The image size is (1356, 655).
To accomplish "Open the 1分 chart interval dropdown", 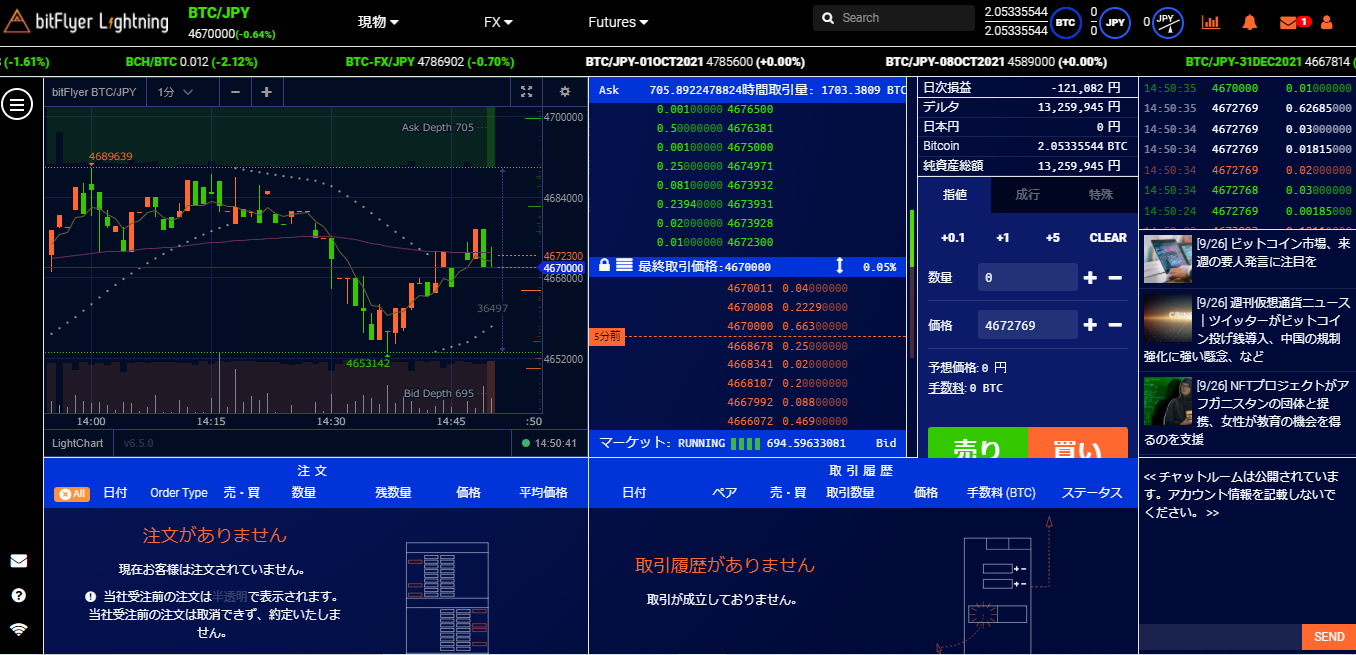I will tap(175, 92).
